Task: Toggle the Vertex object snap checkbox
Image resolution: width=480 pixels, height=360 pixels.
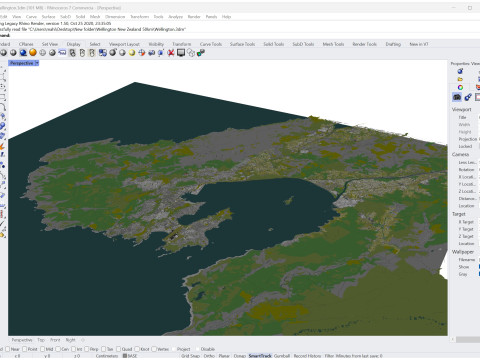Action: click(154, 349)
